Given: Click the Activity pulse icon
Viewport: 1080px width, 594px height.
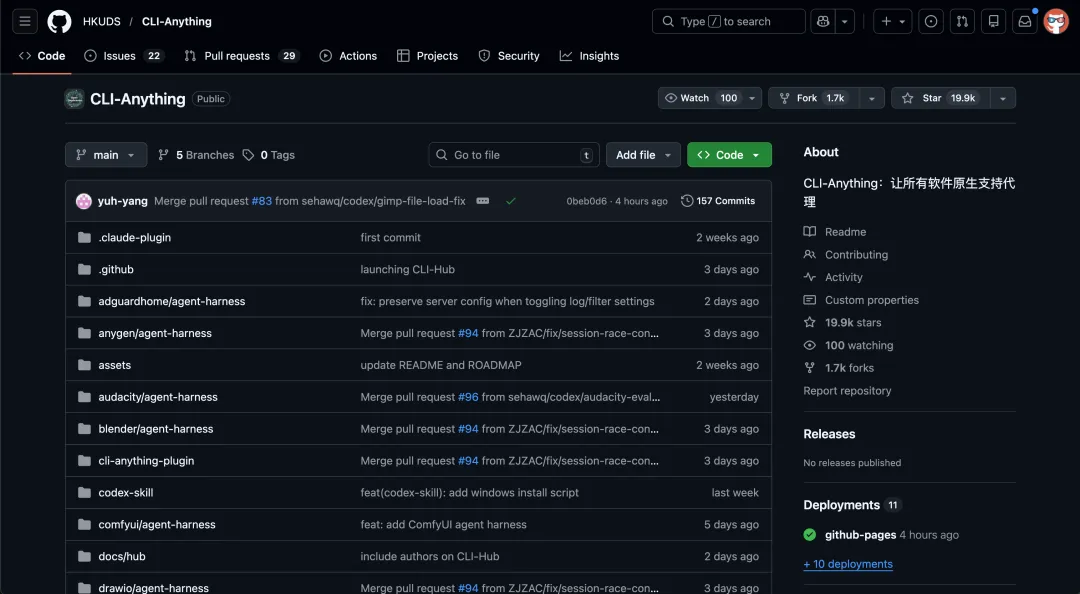Looking at the screenshot, I should pos(809,277).
